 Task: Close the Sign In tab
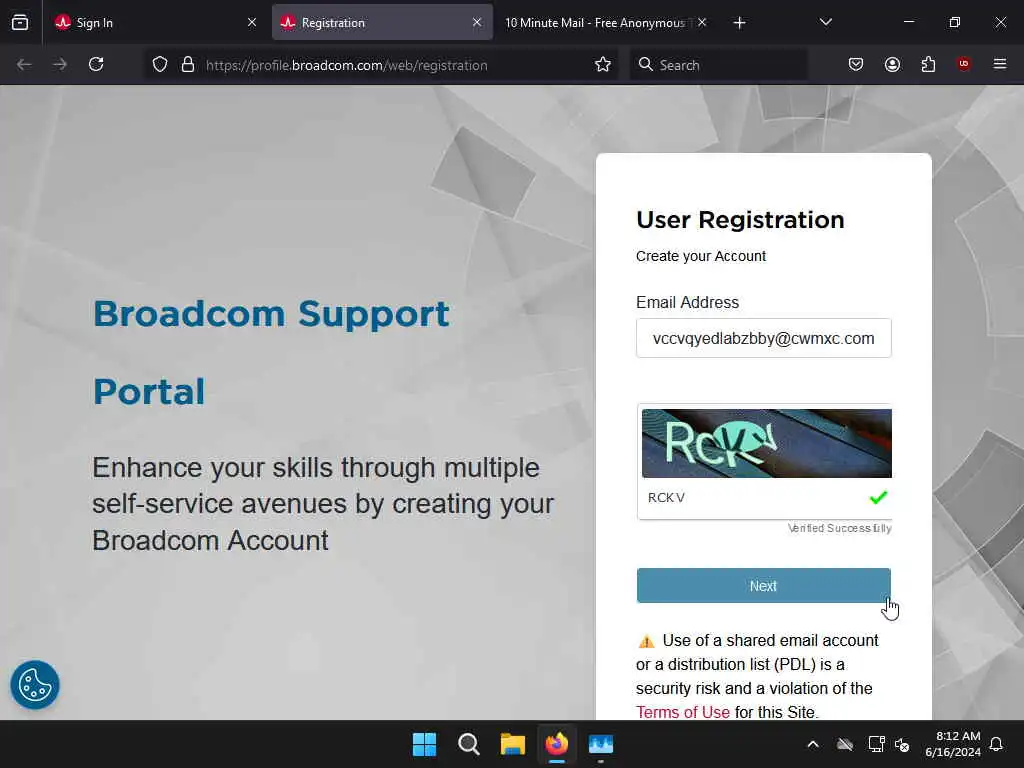(x=252, y=23)
